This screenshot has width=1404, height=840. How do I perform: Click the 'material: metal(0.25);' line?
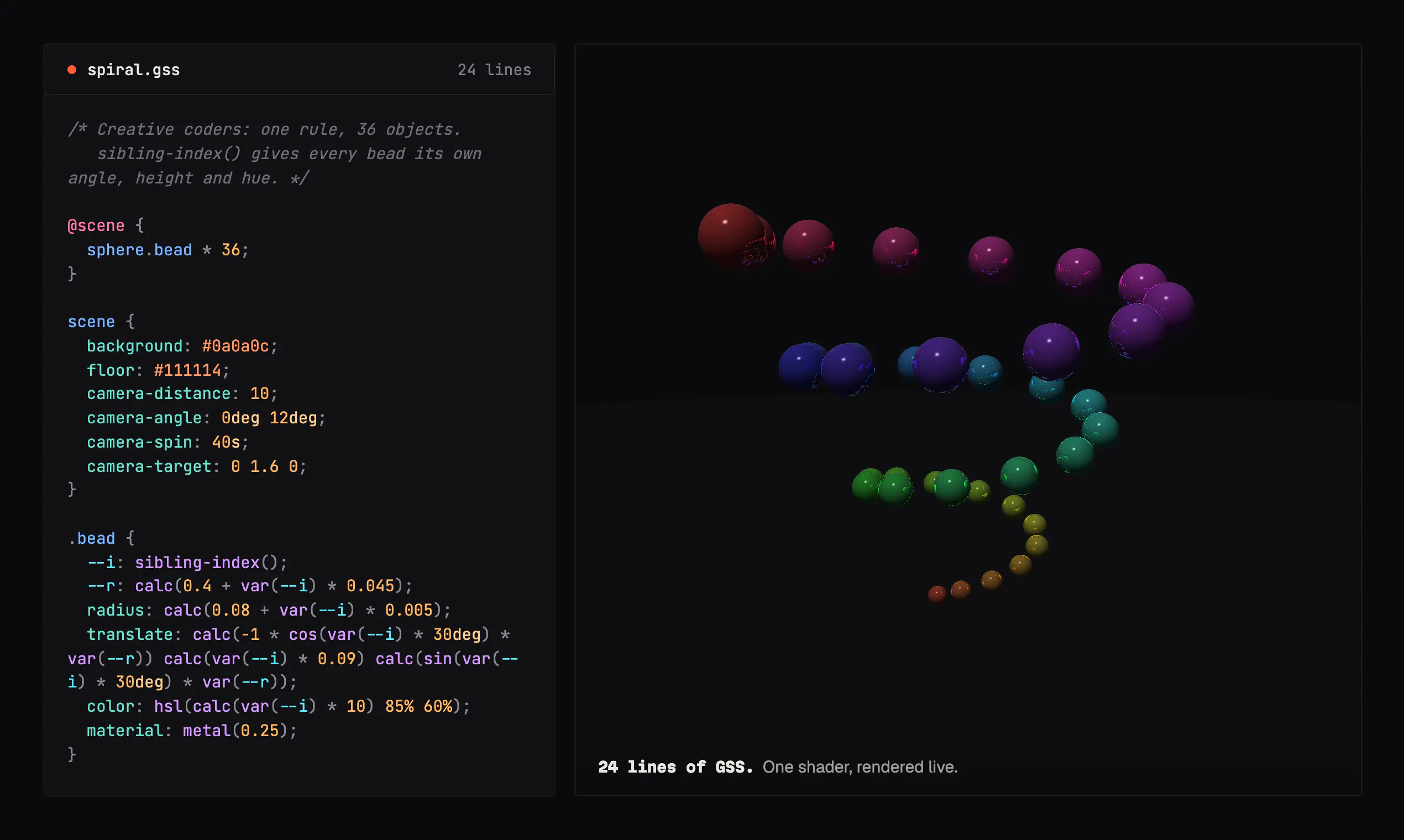click(x=192, y=731)
